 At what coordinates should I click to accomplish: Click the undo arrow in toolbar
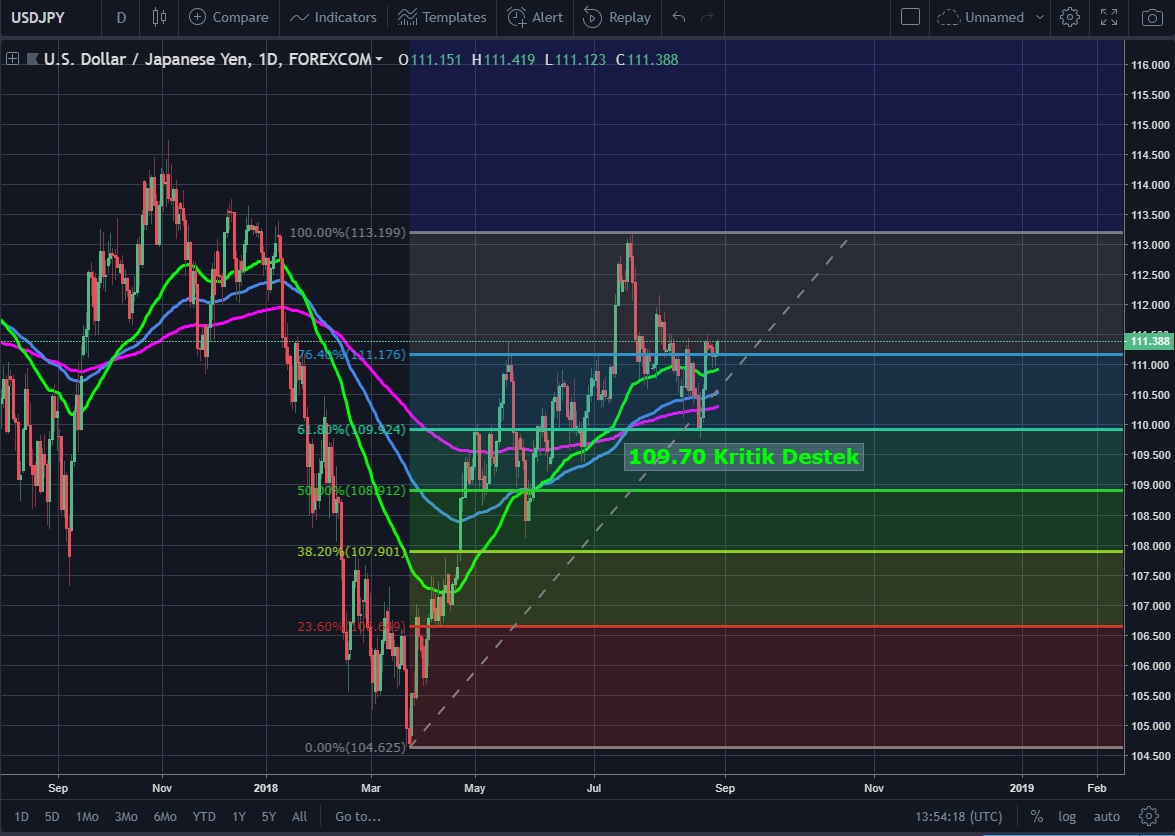tap(680, 17)
